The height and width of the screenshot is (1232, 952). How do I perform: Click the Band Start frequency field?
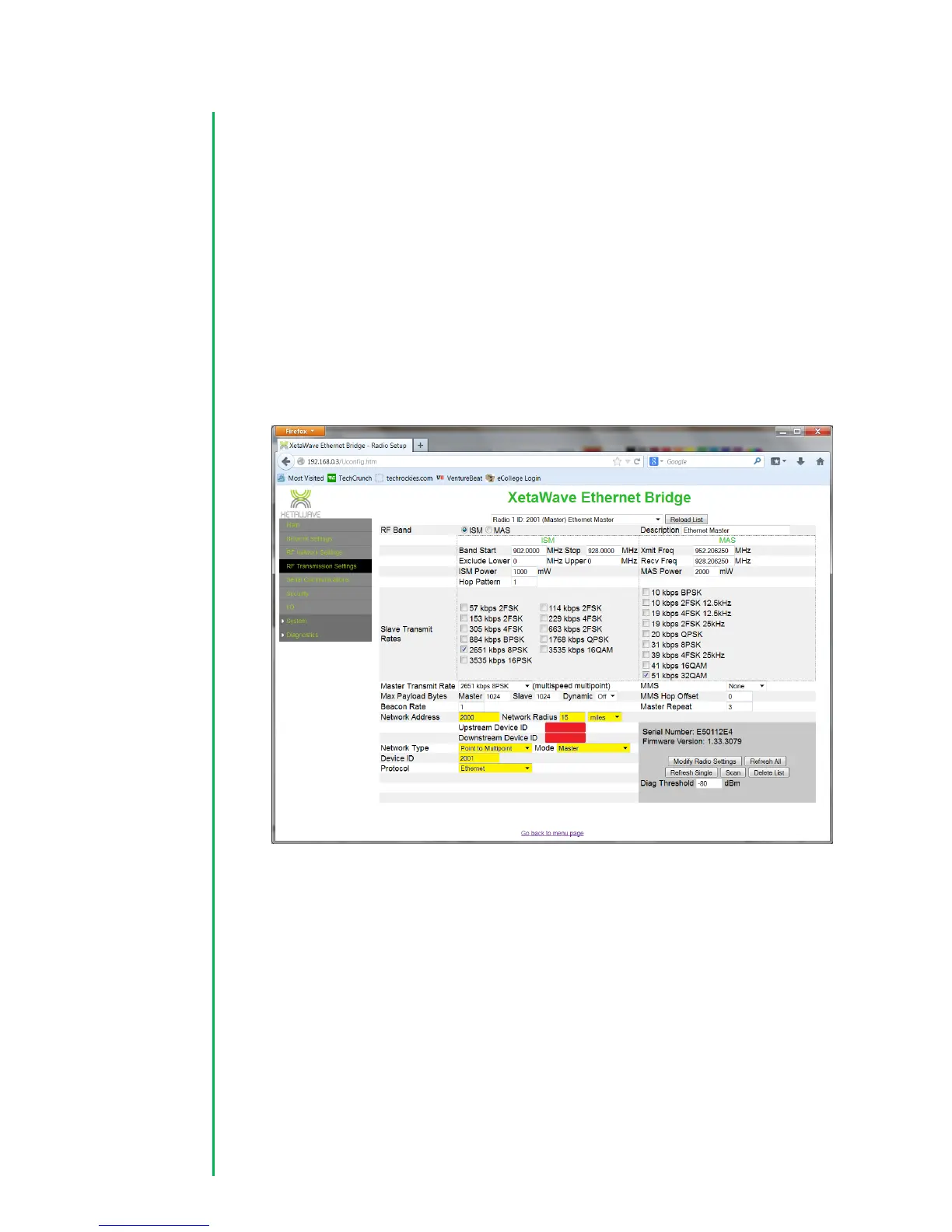click(x=527, y=551)
